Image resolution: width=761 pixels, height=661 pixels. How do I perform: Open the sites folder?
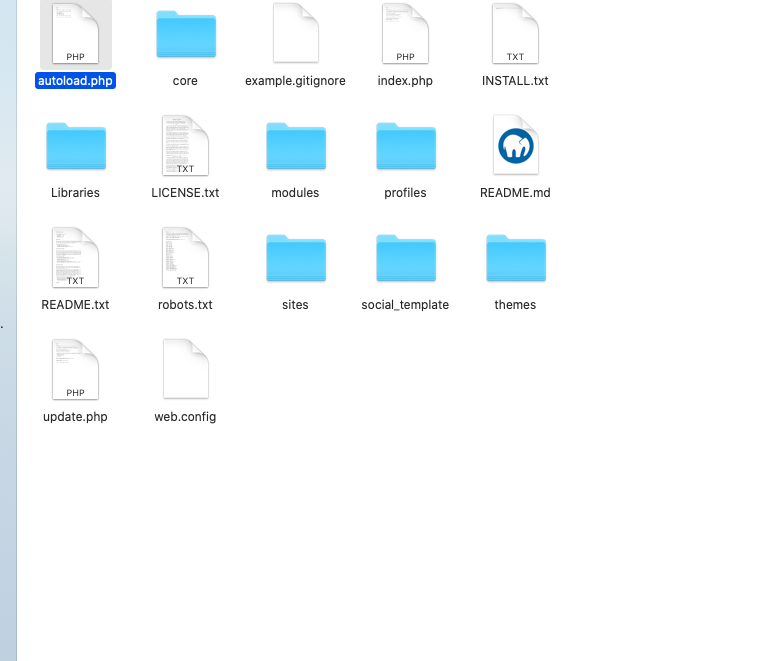point(295,259)
